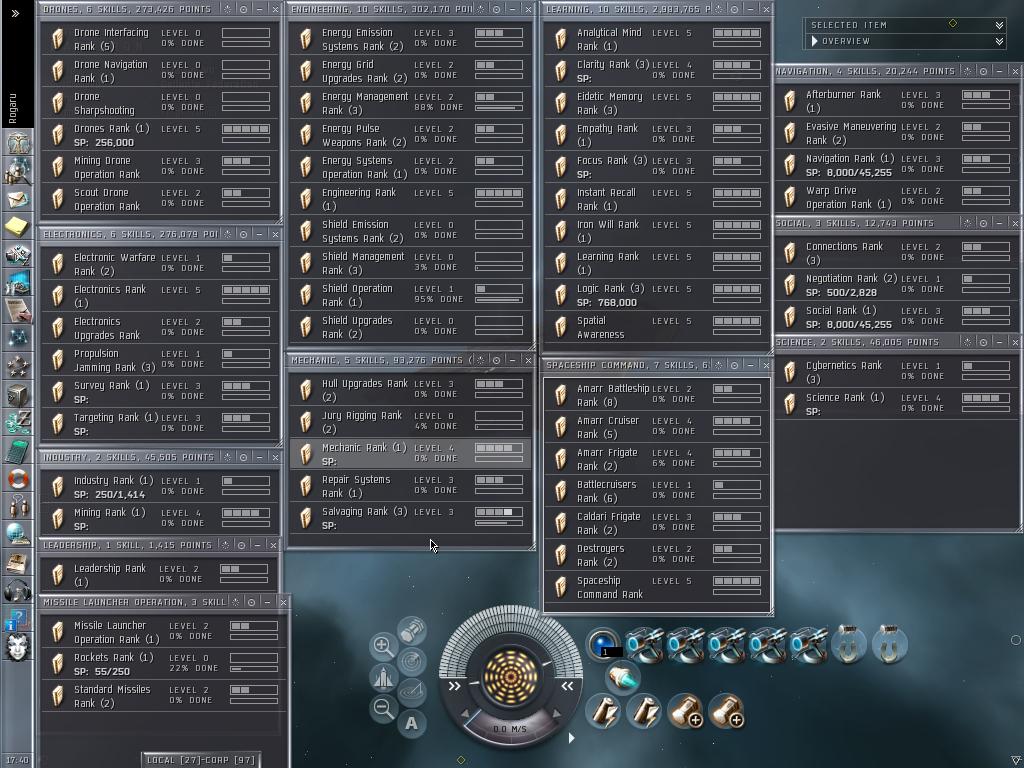
Task: Click the HUD right double-arrow expander
Action: [567, 686]
